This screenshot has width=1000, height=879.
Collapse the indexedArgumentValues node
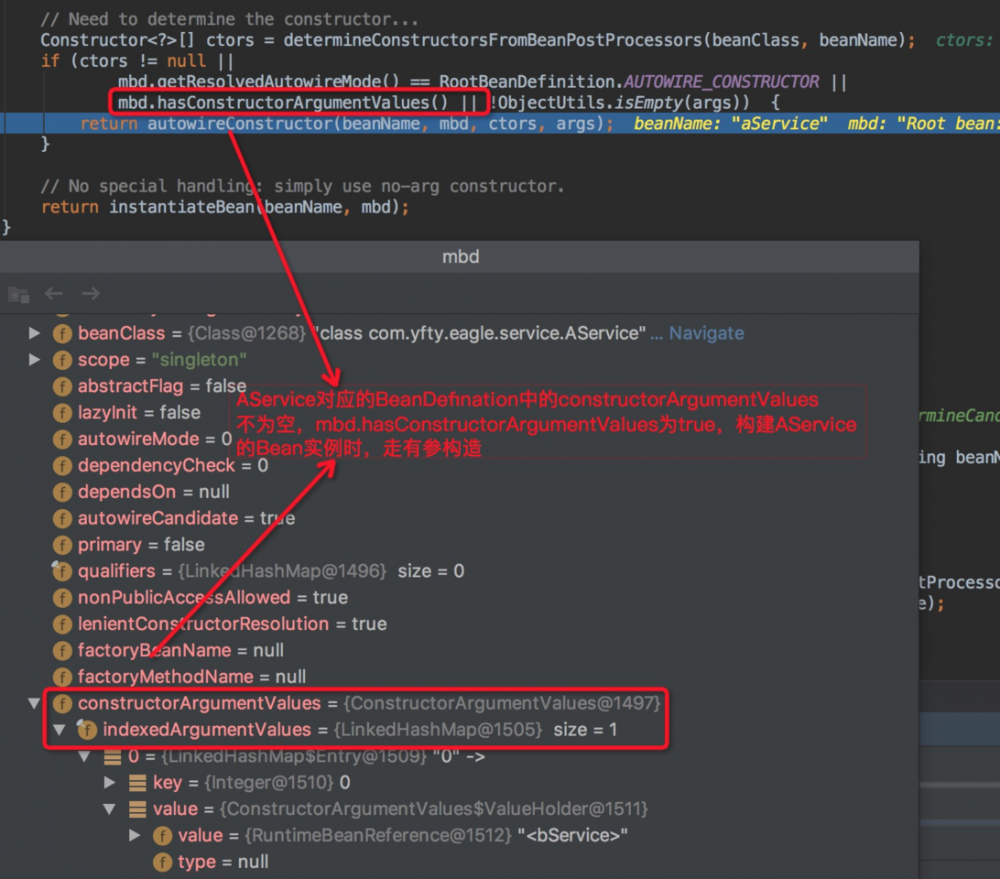(59, 730)
